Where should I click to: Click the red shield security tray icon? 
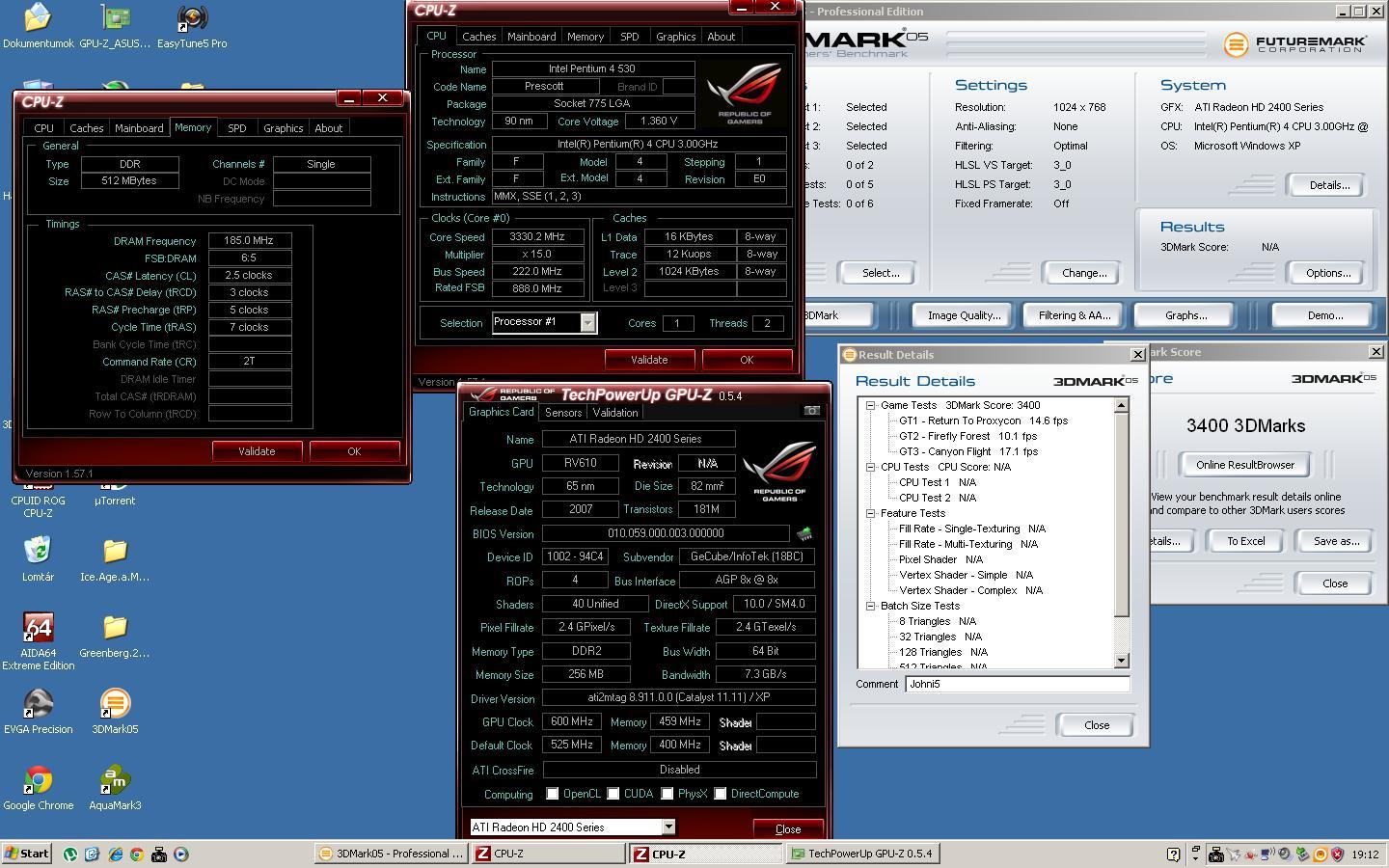(x=1338, y=854)
